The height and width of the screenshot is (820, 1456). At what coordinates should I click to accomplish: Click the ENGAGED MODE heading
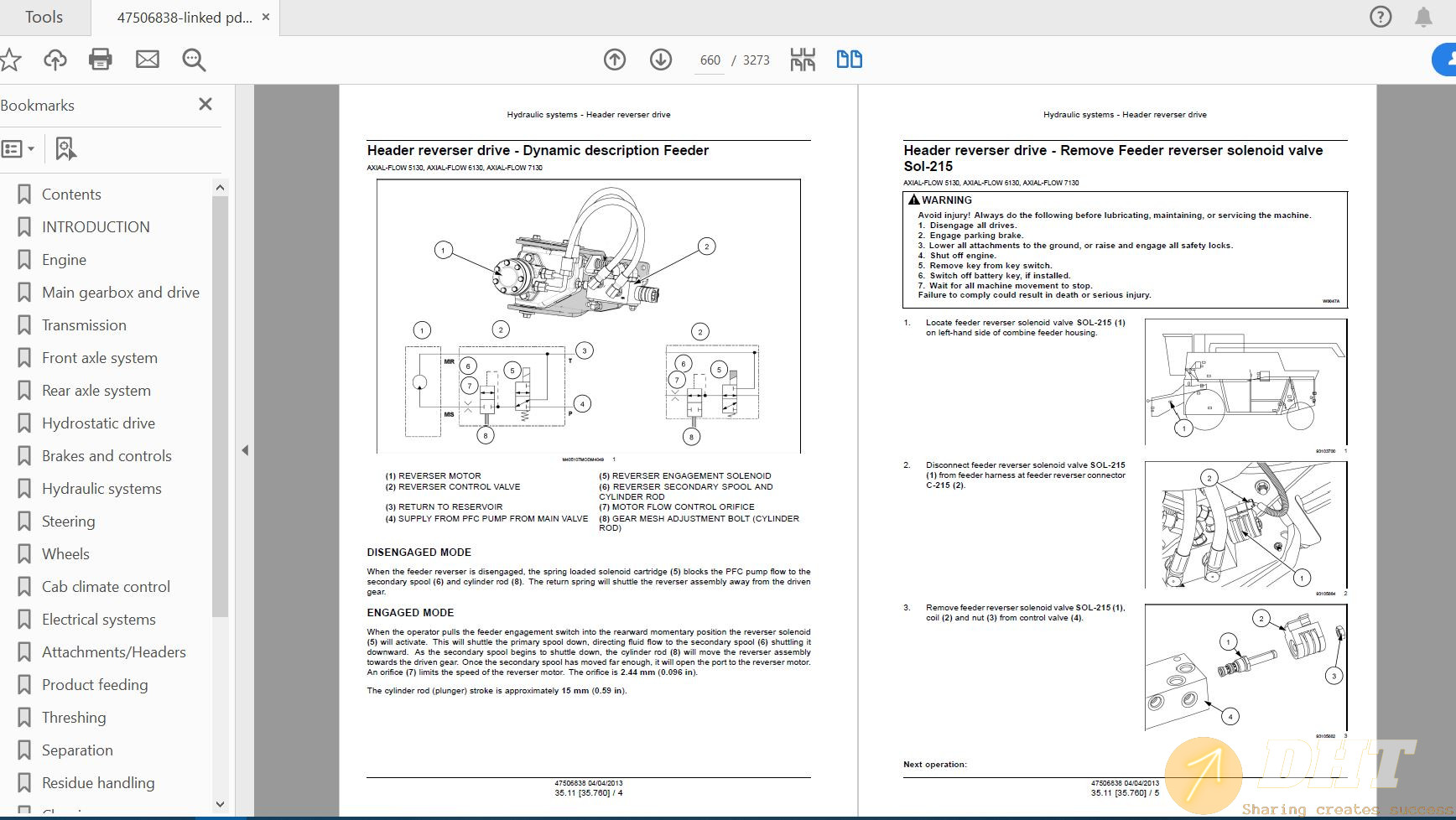(x=410, y=613)
